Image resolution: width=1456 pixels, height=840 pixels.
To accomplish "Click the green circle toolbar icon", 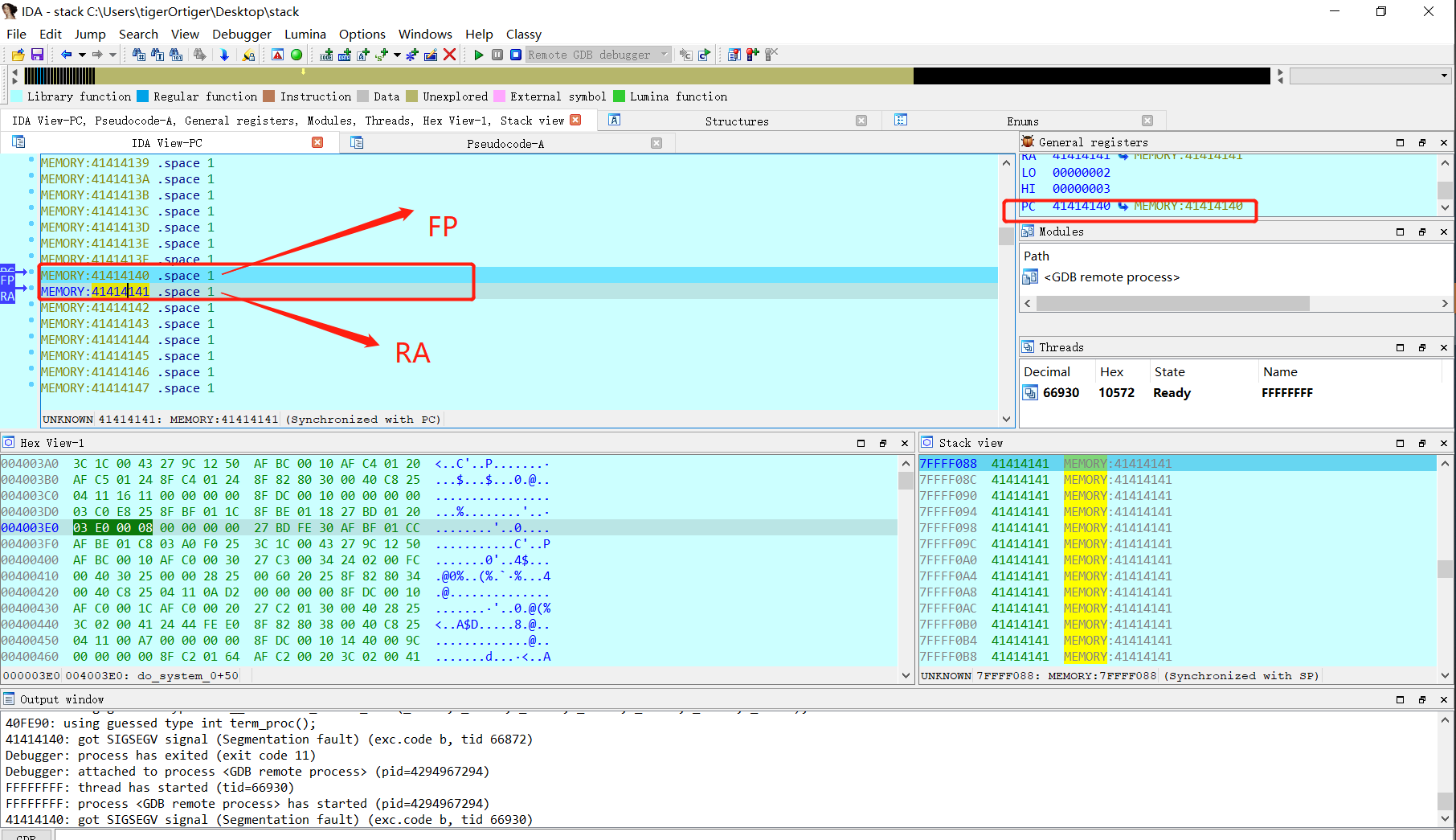I will pyautogui.click(x=297, y=55).
